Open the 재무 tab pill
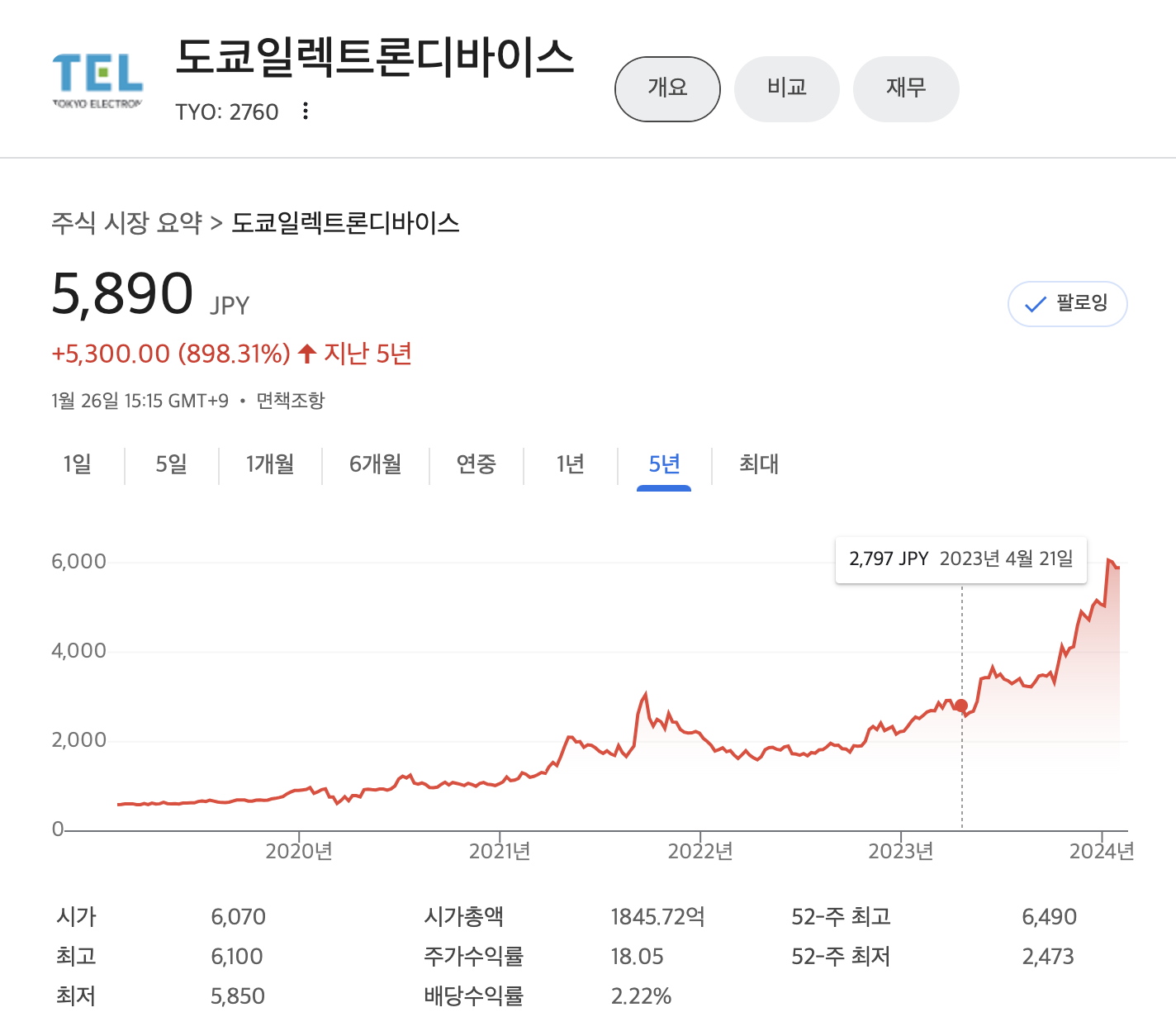Viewport: 1176px width, 1036px height. [906, 88]
